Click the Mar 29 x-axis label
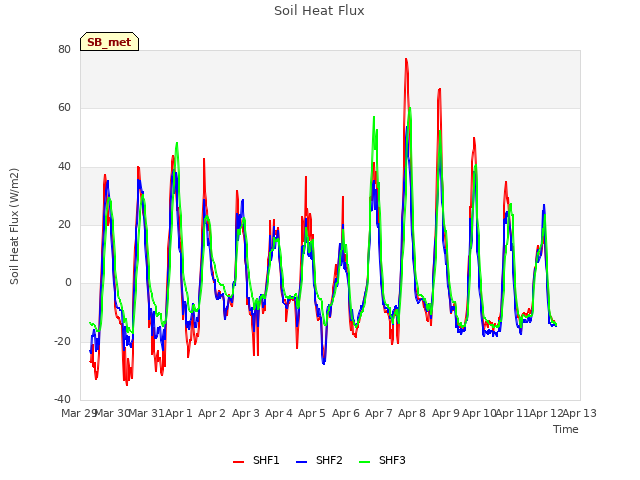Viewport: 640px width, 480px height. [78, 413]
